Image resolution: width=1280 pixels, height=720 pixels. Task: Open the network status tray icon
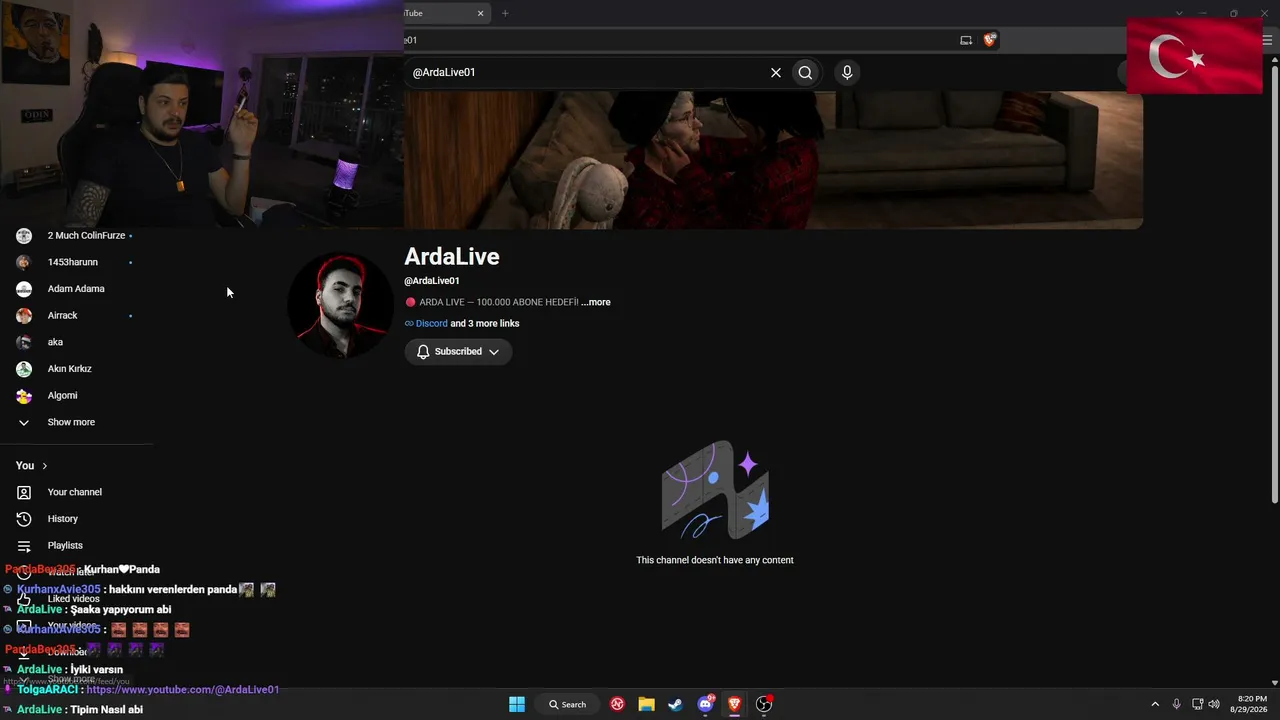[1198, 704]
